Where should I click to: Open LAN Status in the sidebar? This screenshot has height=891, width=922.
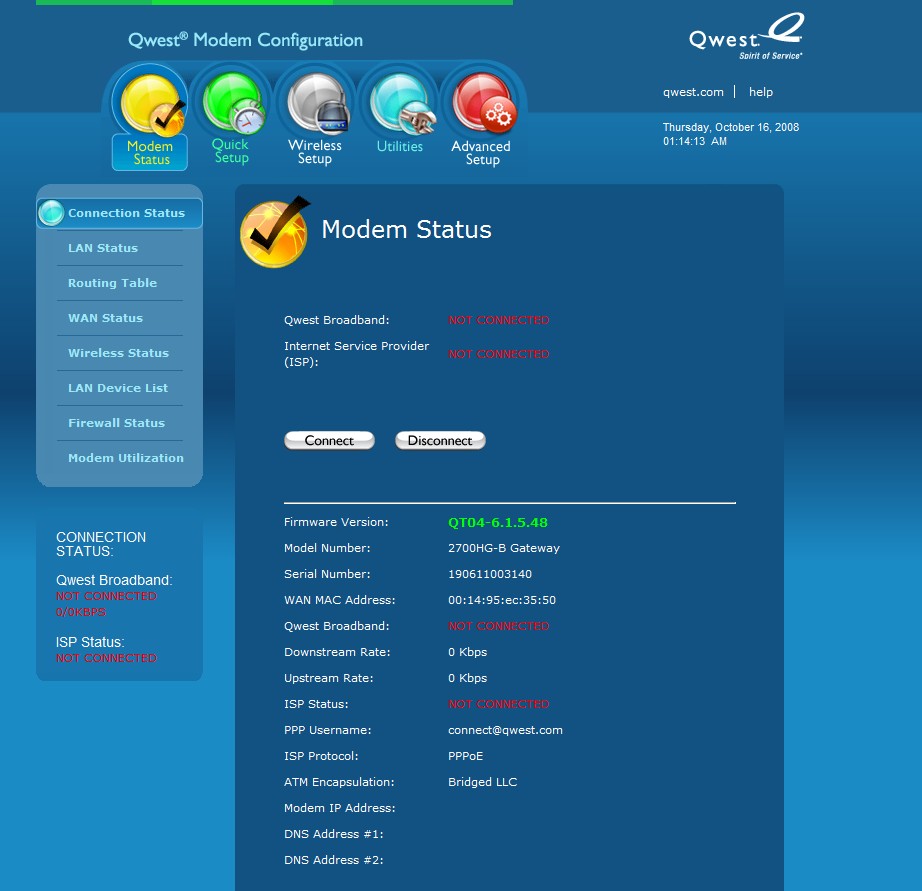pos(103,248)
